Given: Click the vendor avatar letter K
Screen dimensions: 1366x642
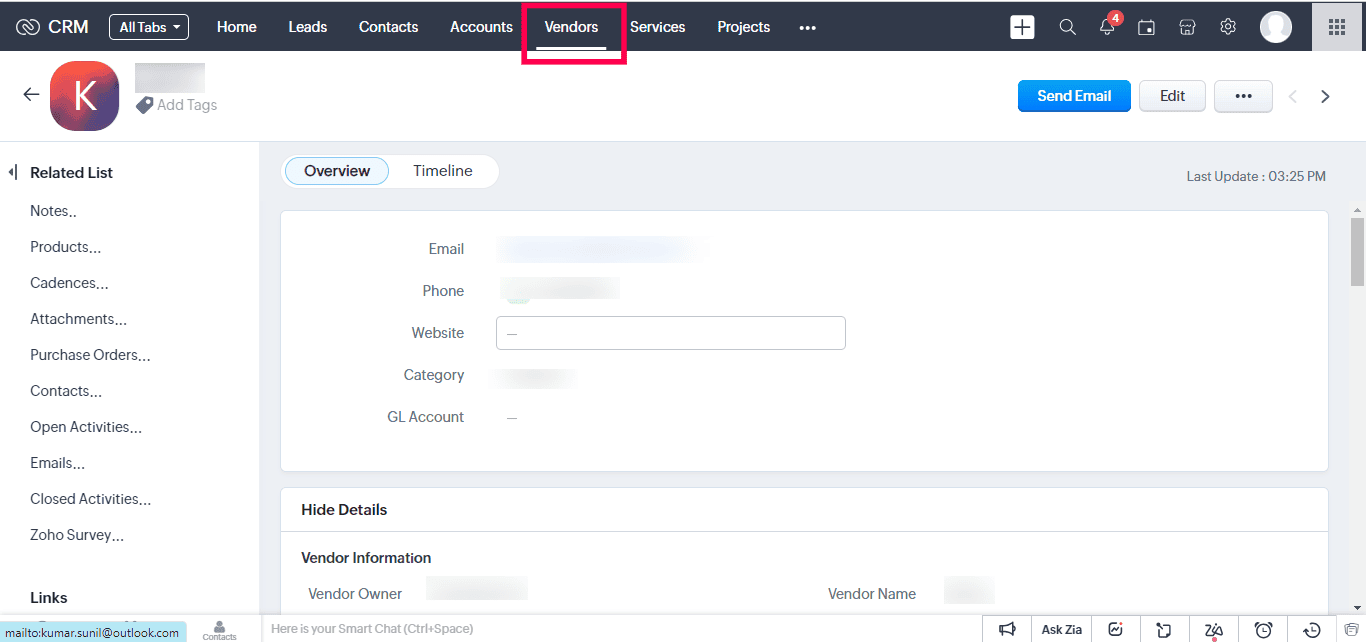Looking at the screenshot, I should (x=85, y=96).
